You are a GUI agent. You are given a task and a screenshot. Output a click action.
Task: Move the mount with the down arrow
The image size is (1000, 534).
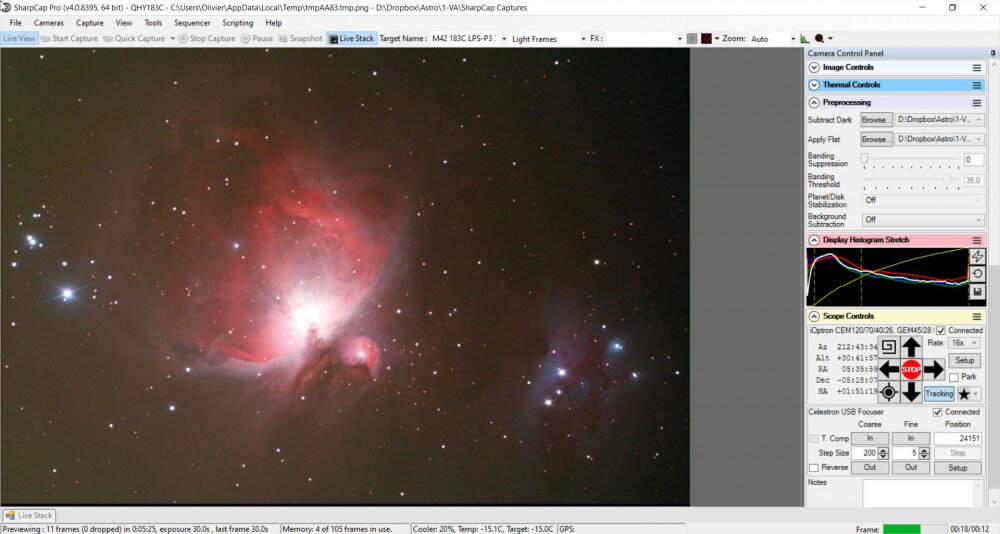[x=911, y=391]
